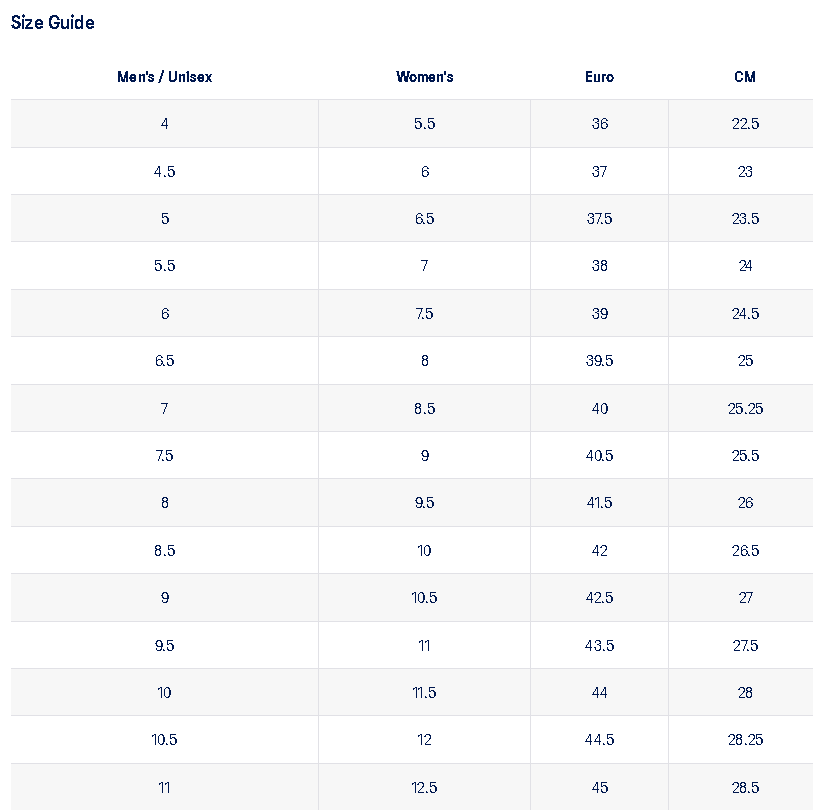Select Euro size 40.5 cell
Image resolution: width=813 pixels, height=810 pixels.
pyautogui.click(x=600, y=456)
